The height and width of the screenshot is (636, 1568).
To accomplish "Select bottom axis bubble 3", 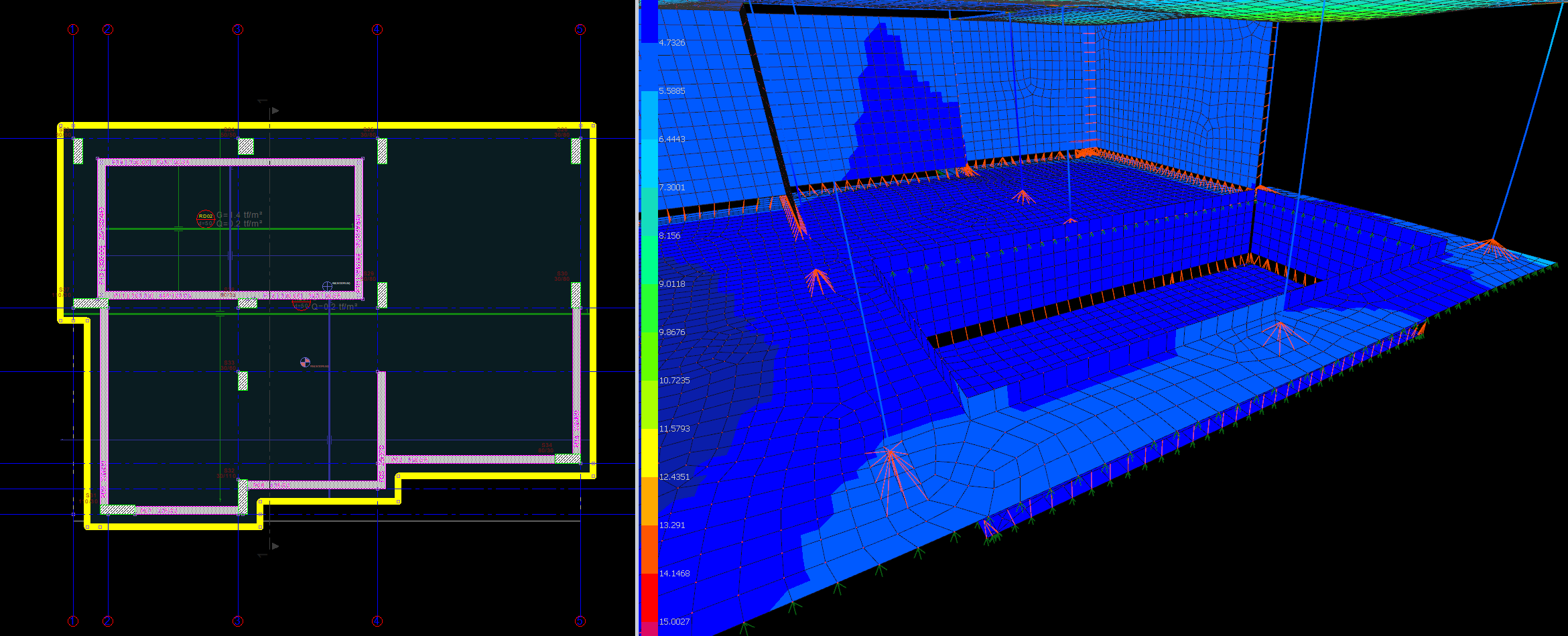I will click(x=238, y=621).
